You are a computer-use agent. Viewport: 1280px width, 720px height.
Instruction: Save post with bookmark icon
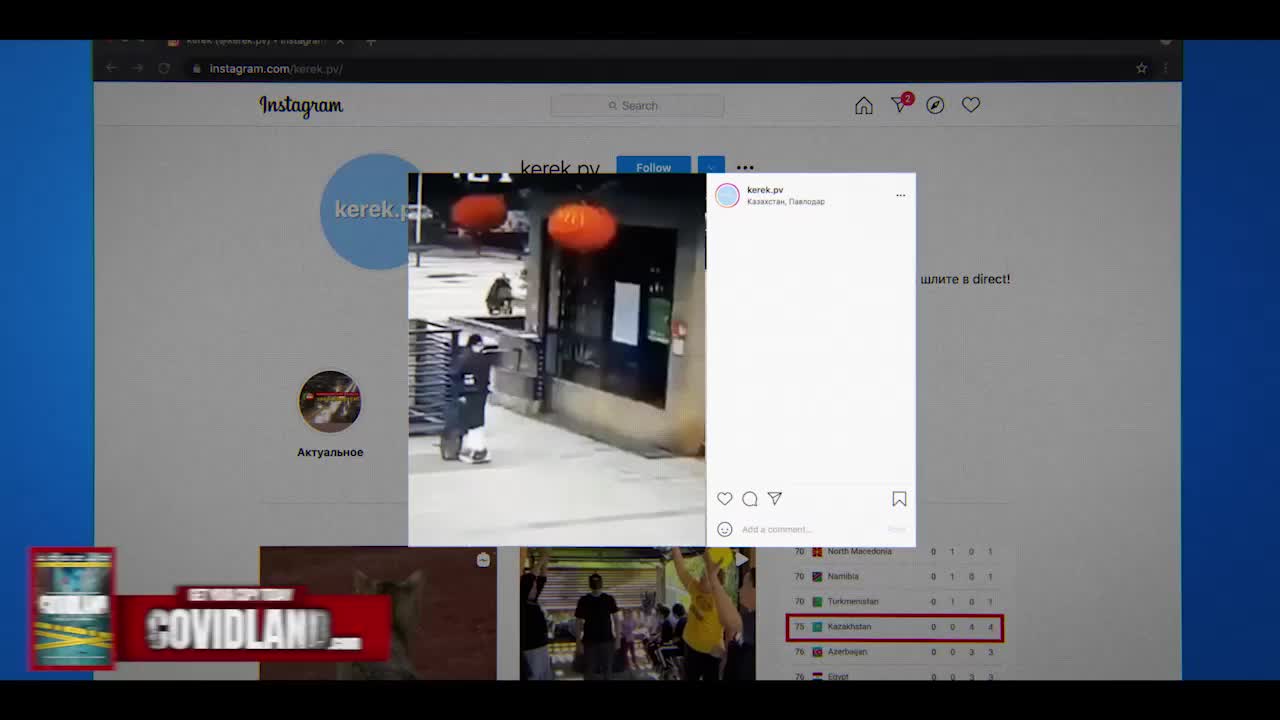899,498
